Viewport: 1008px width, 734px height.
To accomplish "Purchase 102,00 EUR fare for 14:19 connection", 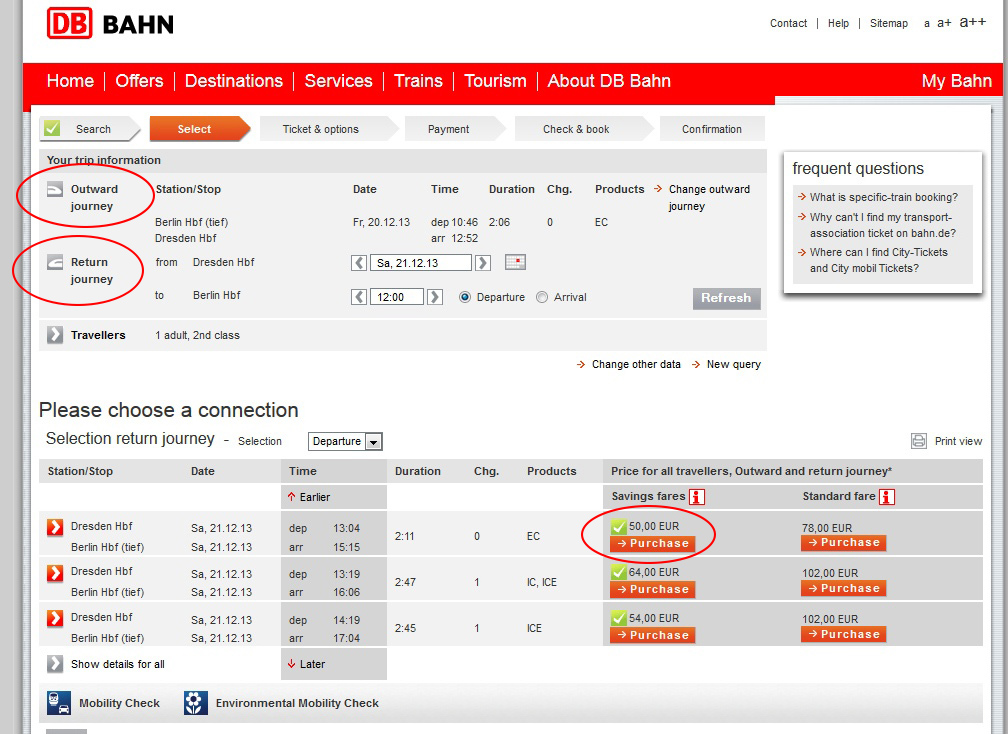I will 843,634.
